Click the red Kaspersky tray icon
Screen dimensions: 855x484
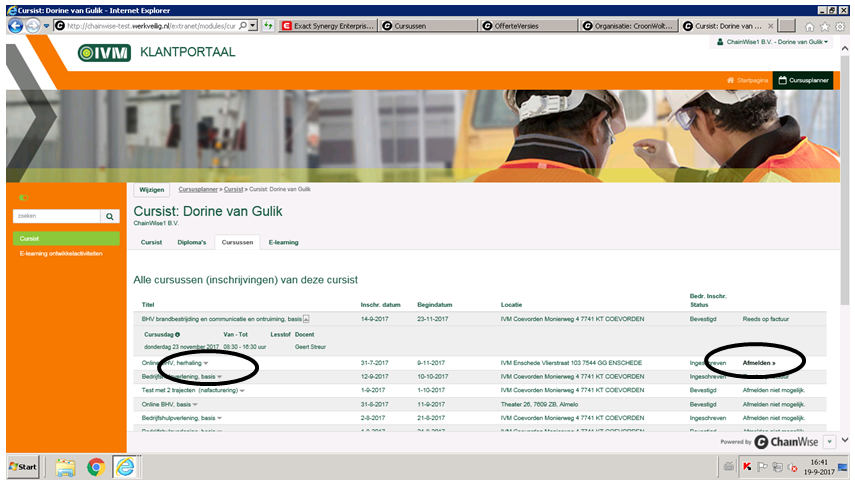click(x=747, y=467)
